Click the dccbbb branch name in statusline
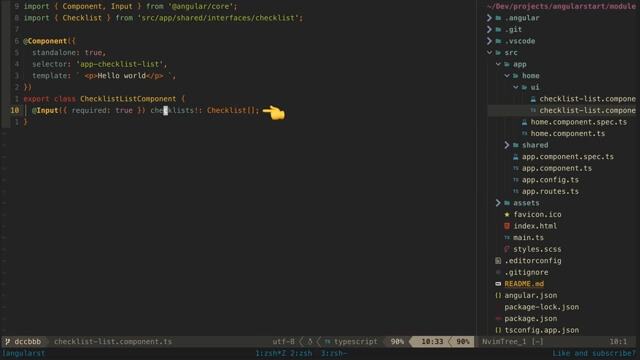The image size is (640, 360). pyautogui.click(x=28, y=341)
